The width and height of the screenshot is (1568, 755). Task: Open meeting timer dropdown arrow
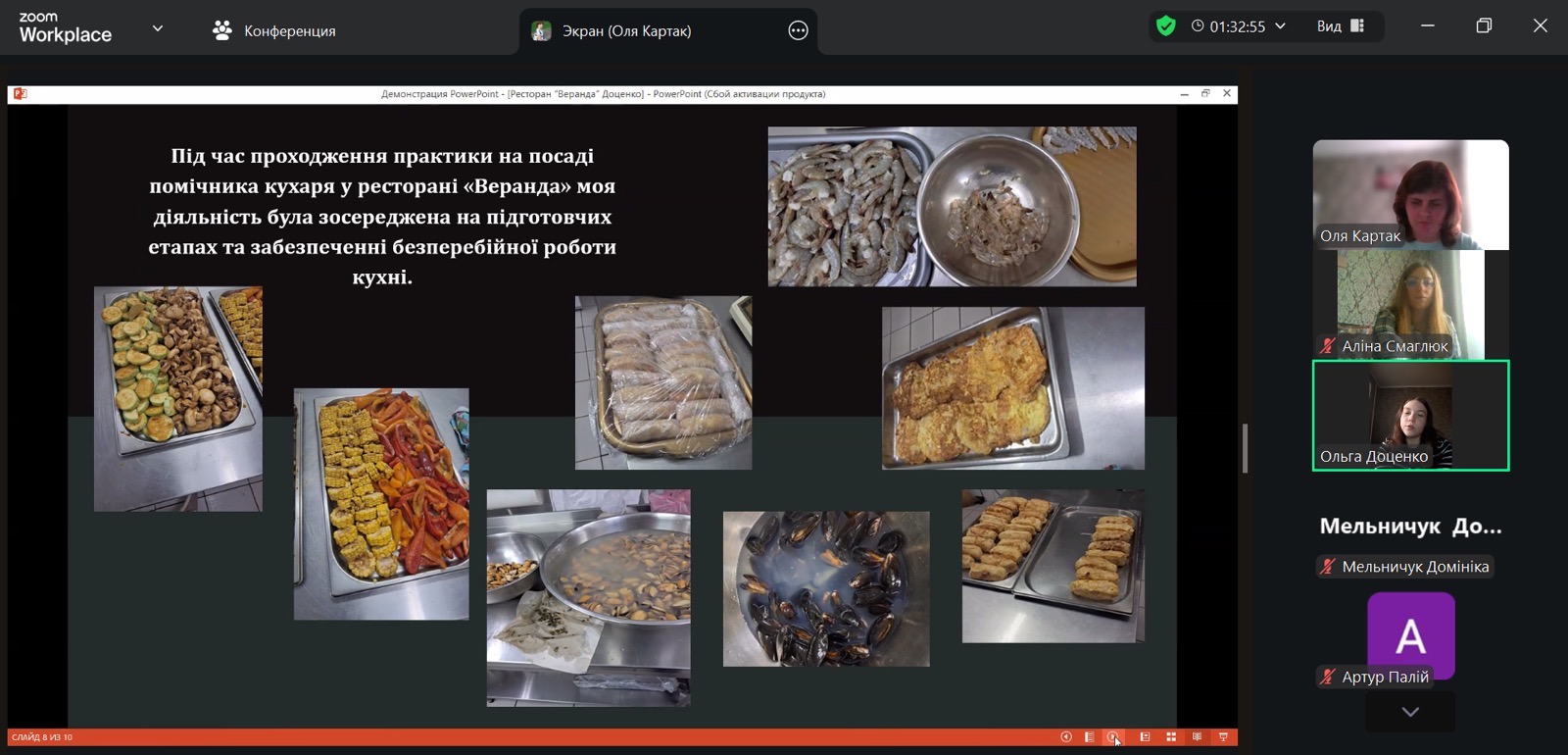click(x=1280, y=26)
